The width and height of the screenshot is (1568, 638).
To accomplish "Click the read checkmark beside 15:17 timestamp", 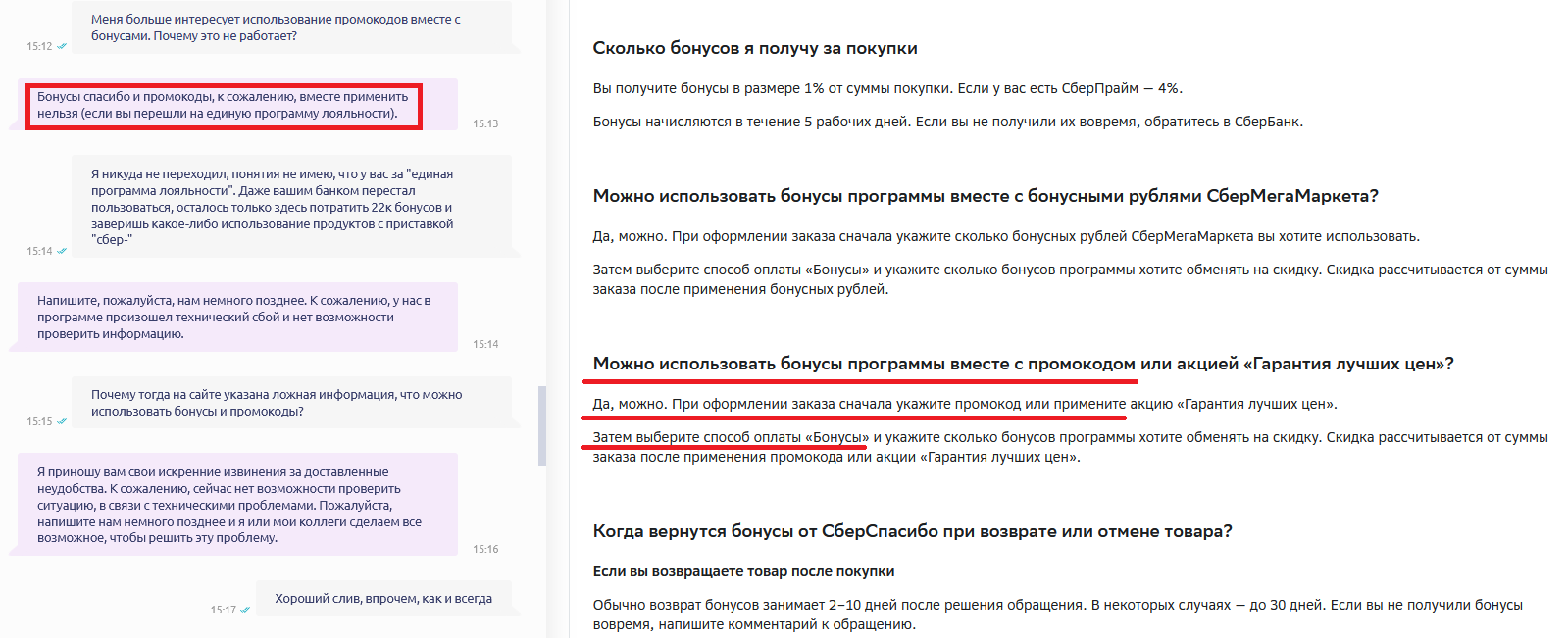I will [245, 610].
